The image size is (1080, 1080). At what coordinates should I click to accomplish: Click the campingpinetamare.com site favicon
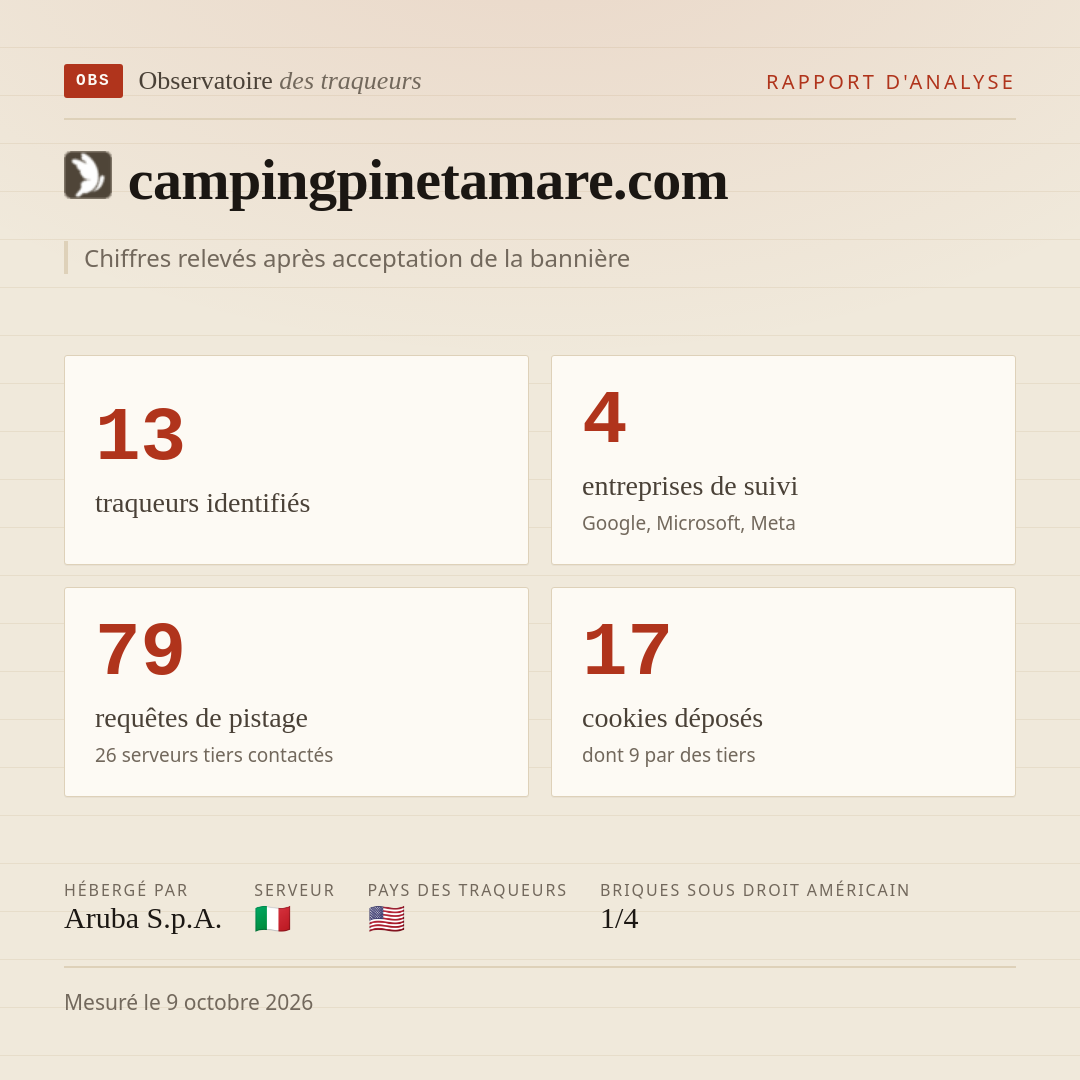click(88, 175)
